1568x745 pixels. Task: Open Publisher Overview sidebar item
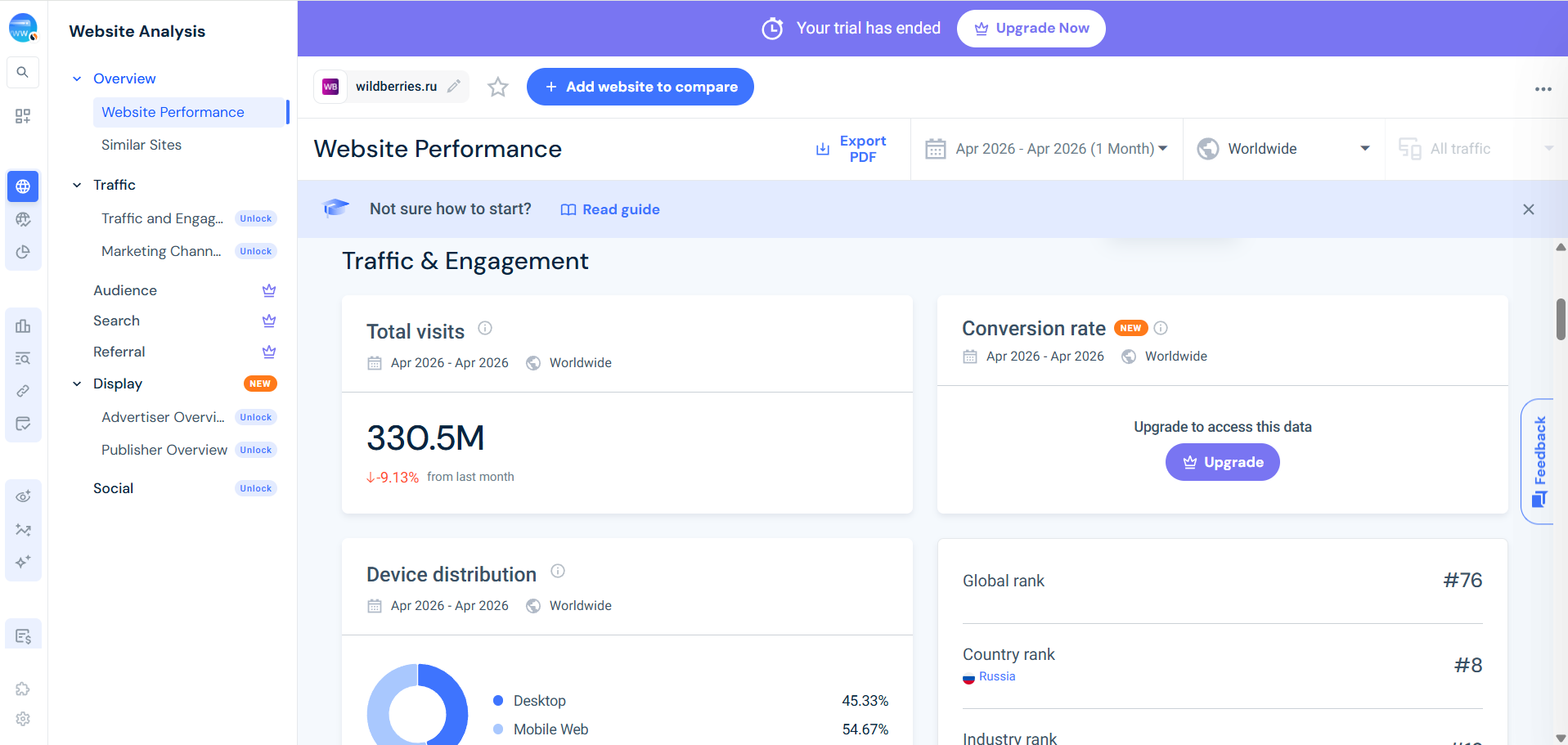pyautogui.click(x=164, y=450)
